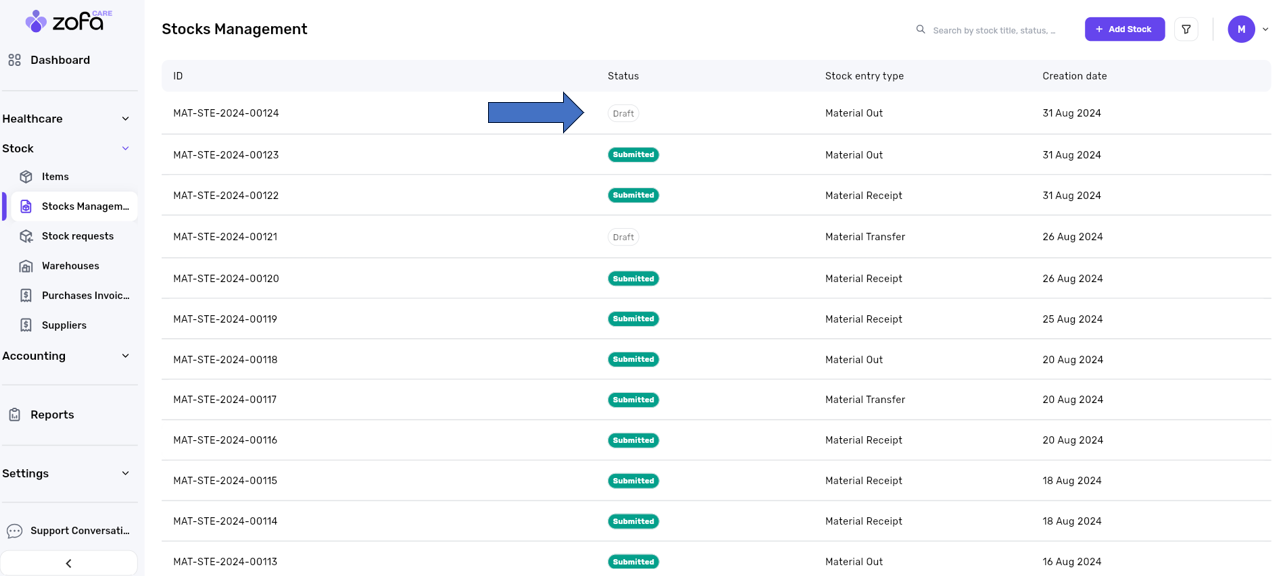
Task: Expand the Accounting menu section
Action: [x=125, y=356]
